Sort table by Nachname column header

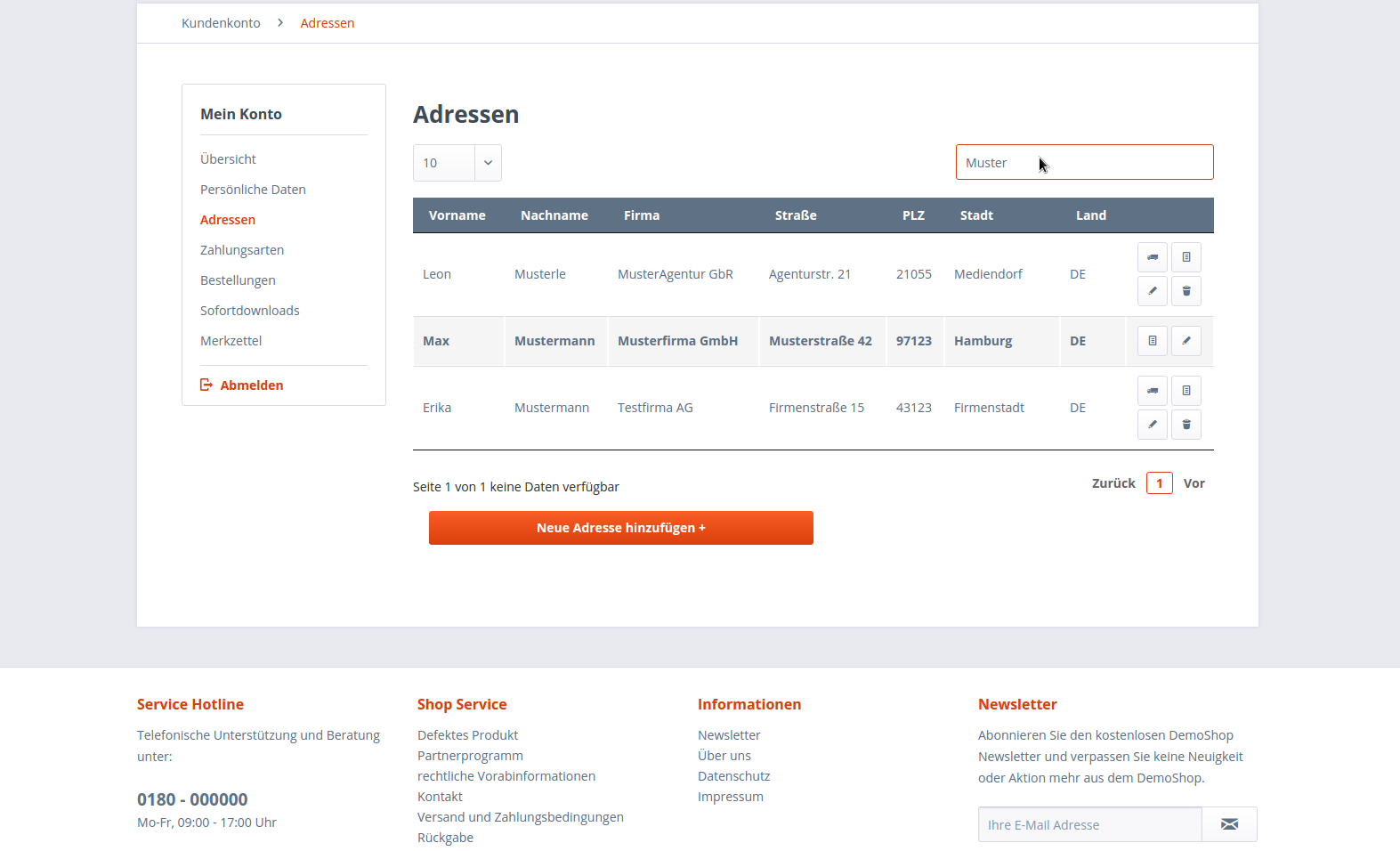[554, 215]
